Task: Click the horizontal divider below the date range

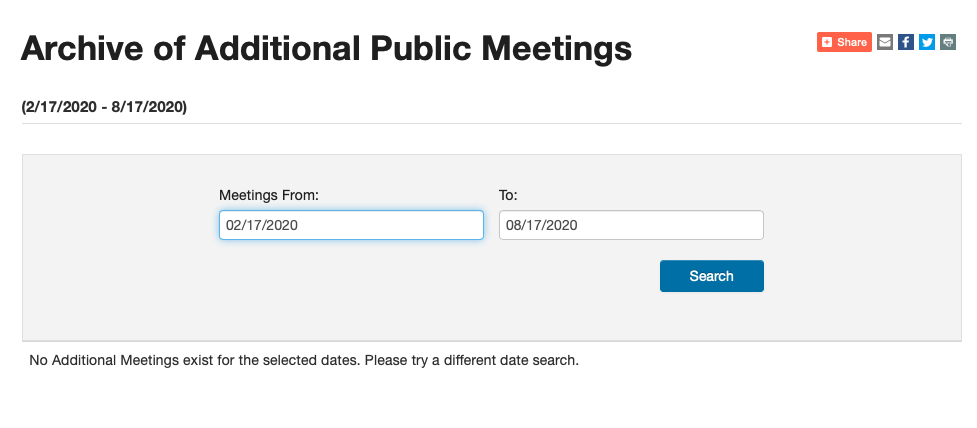Action: tap(492, 123)
